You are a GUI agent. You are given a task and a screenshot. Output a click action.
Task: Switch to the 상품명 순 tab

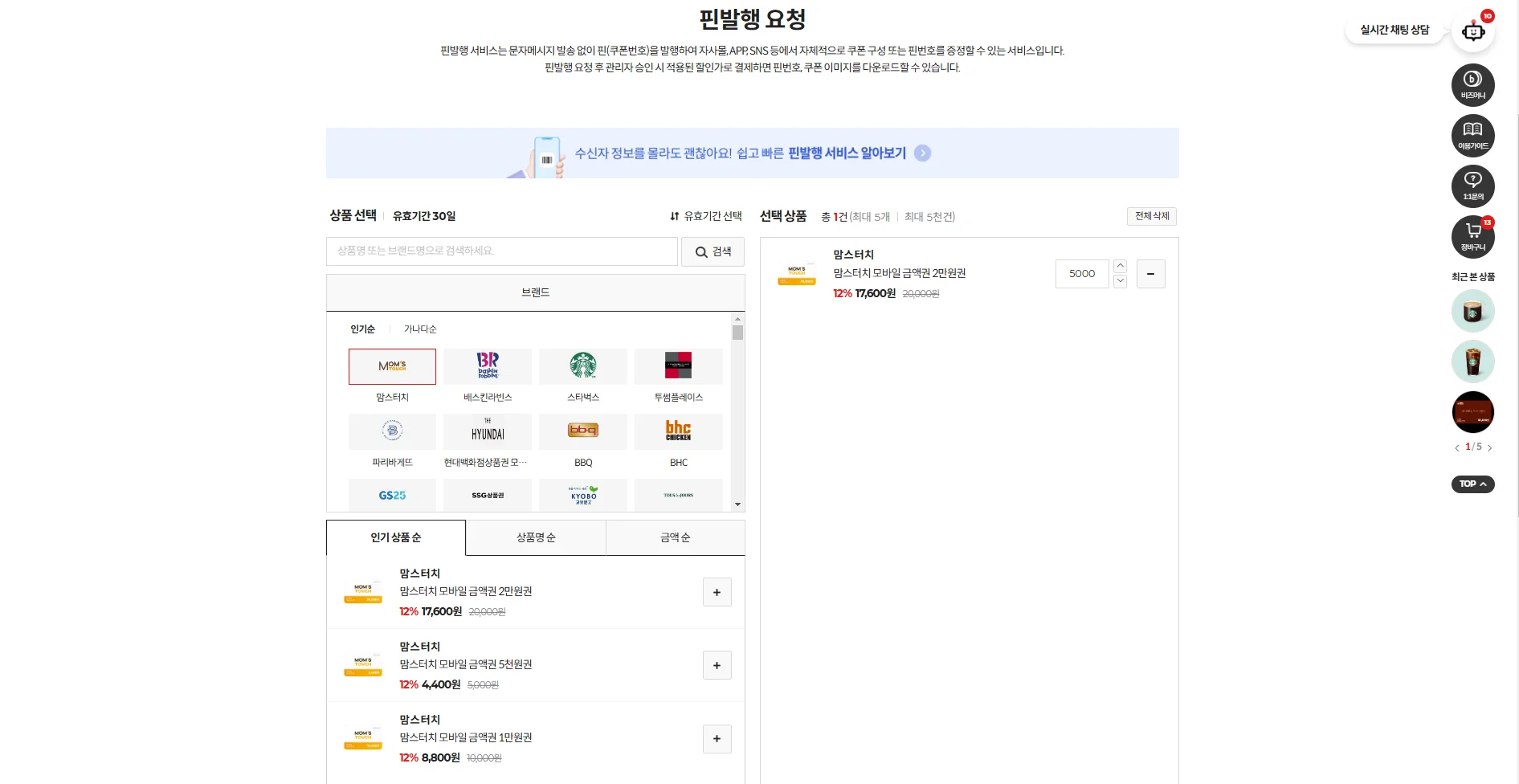[x=536, y=537]
